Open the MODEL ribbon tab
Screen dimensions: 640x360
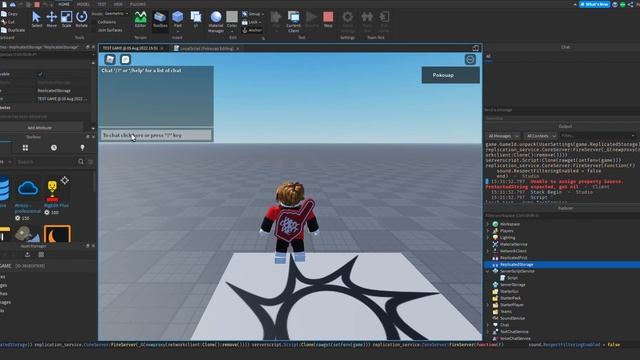pos(83,4)
